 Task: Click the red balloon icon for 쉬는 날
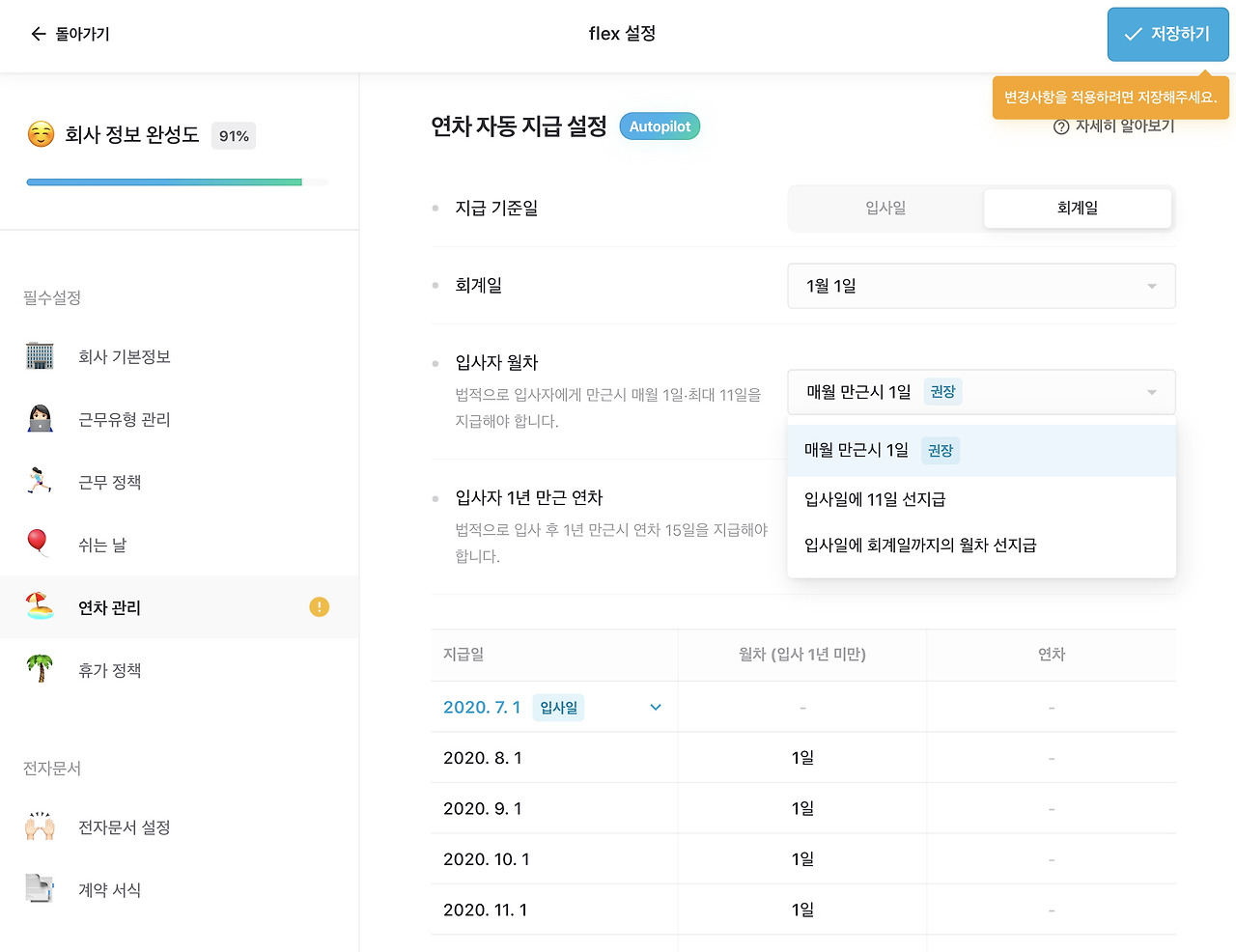[x=38, y=544]
